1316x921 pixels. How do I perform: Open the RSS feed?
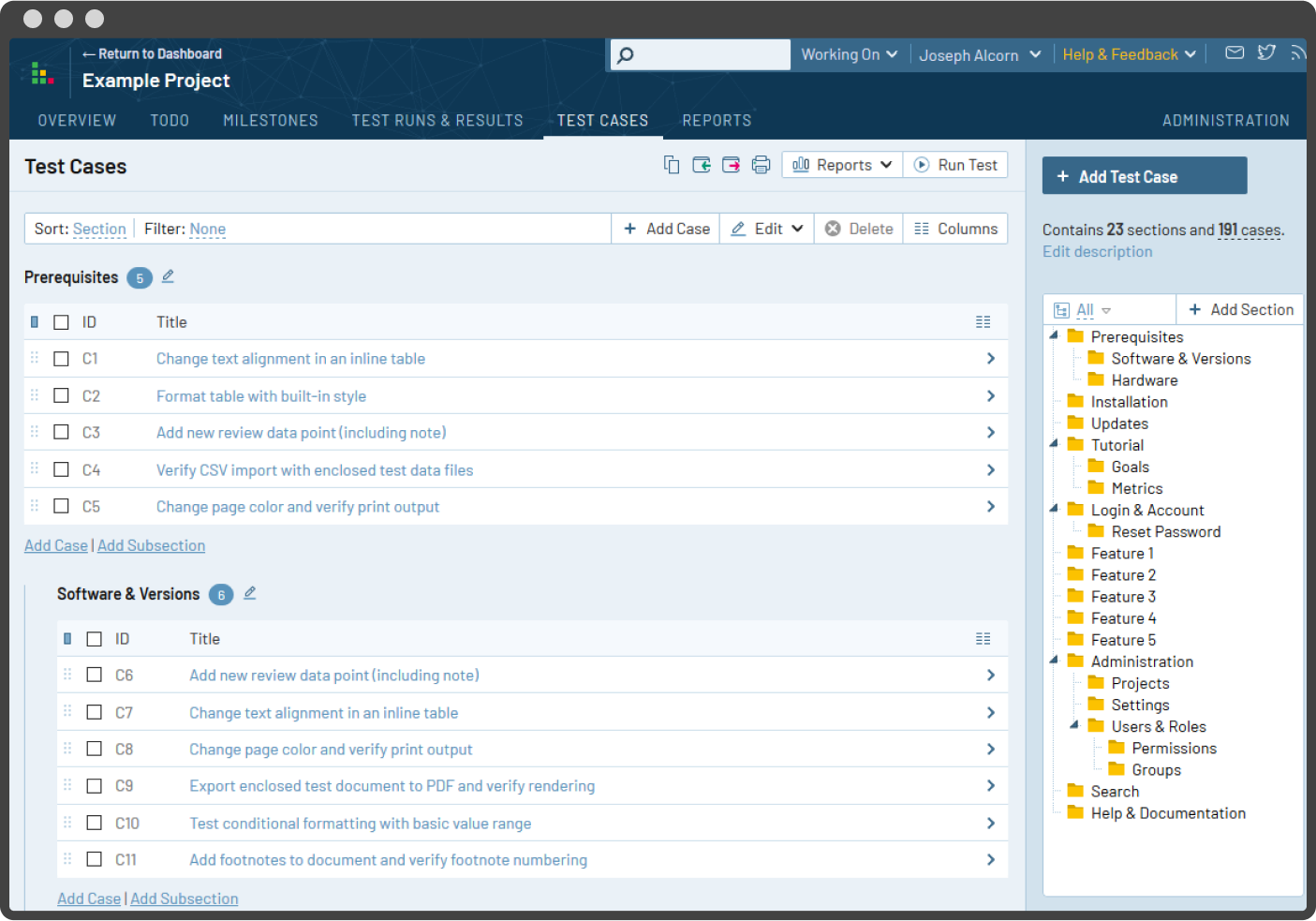(1299, 53)
